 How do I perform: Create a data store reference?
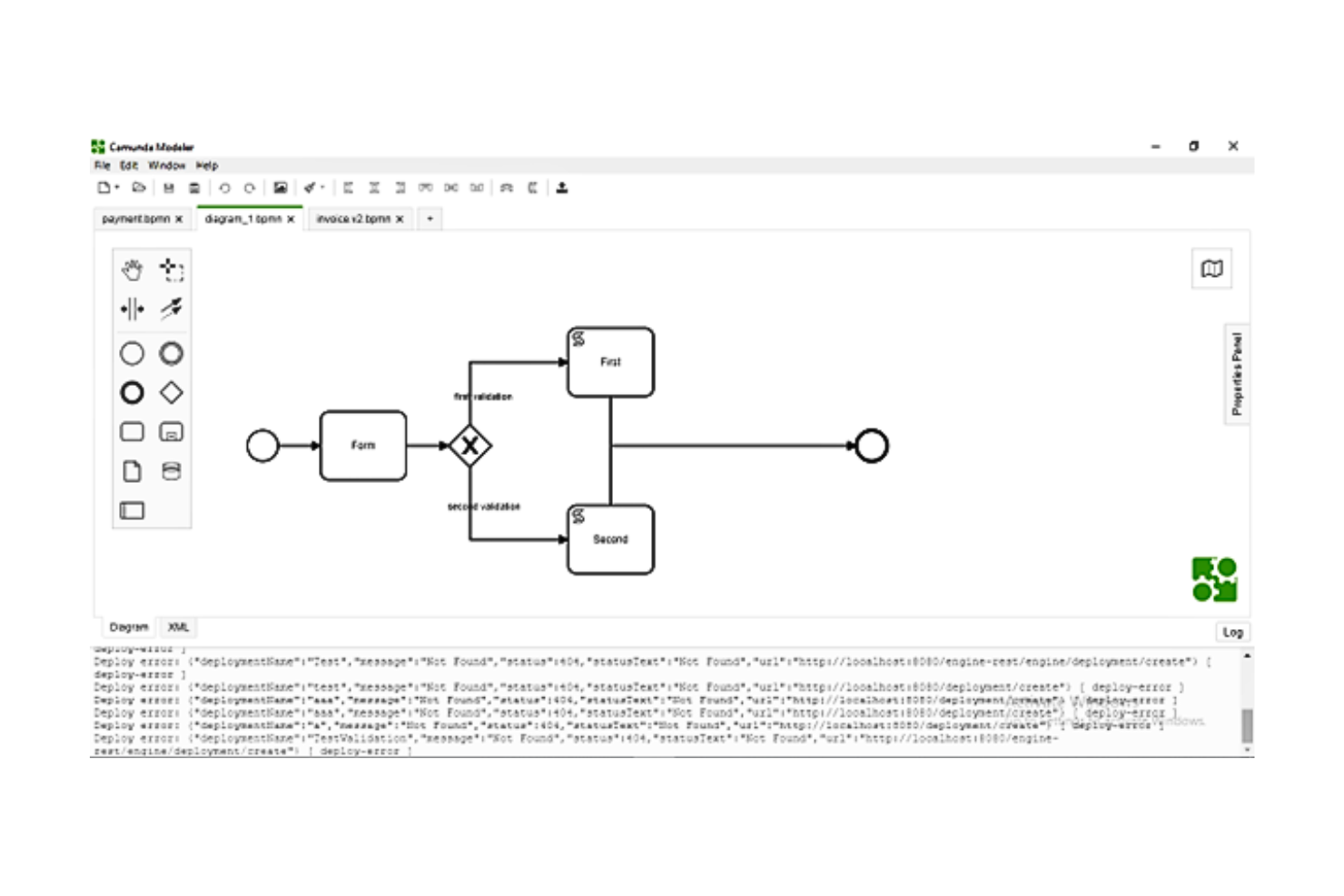(x=171, y=470)
